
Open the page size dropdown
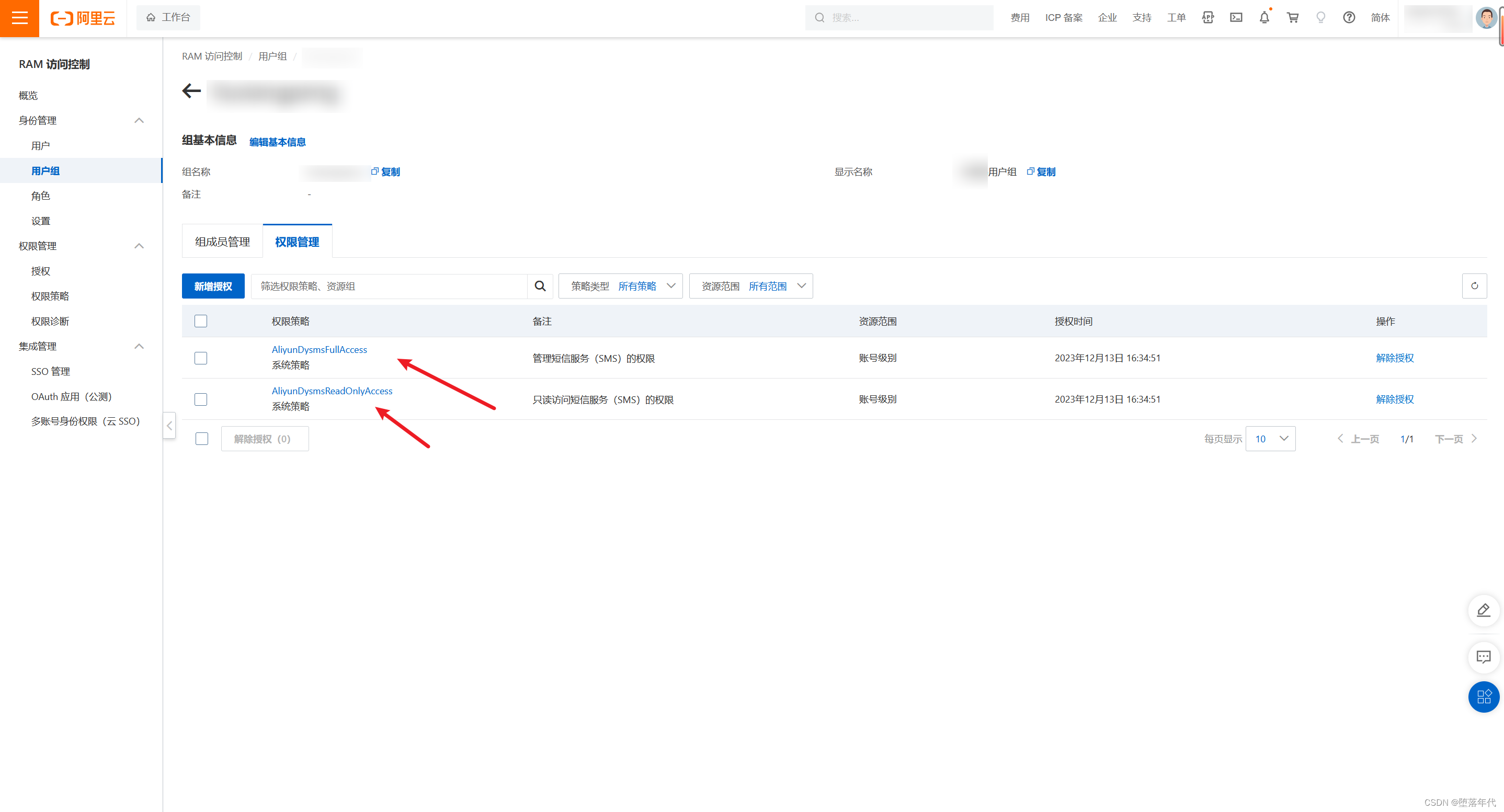click(1270, 438)
